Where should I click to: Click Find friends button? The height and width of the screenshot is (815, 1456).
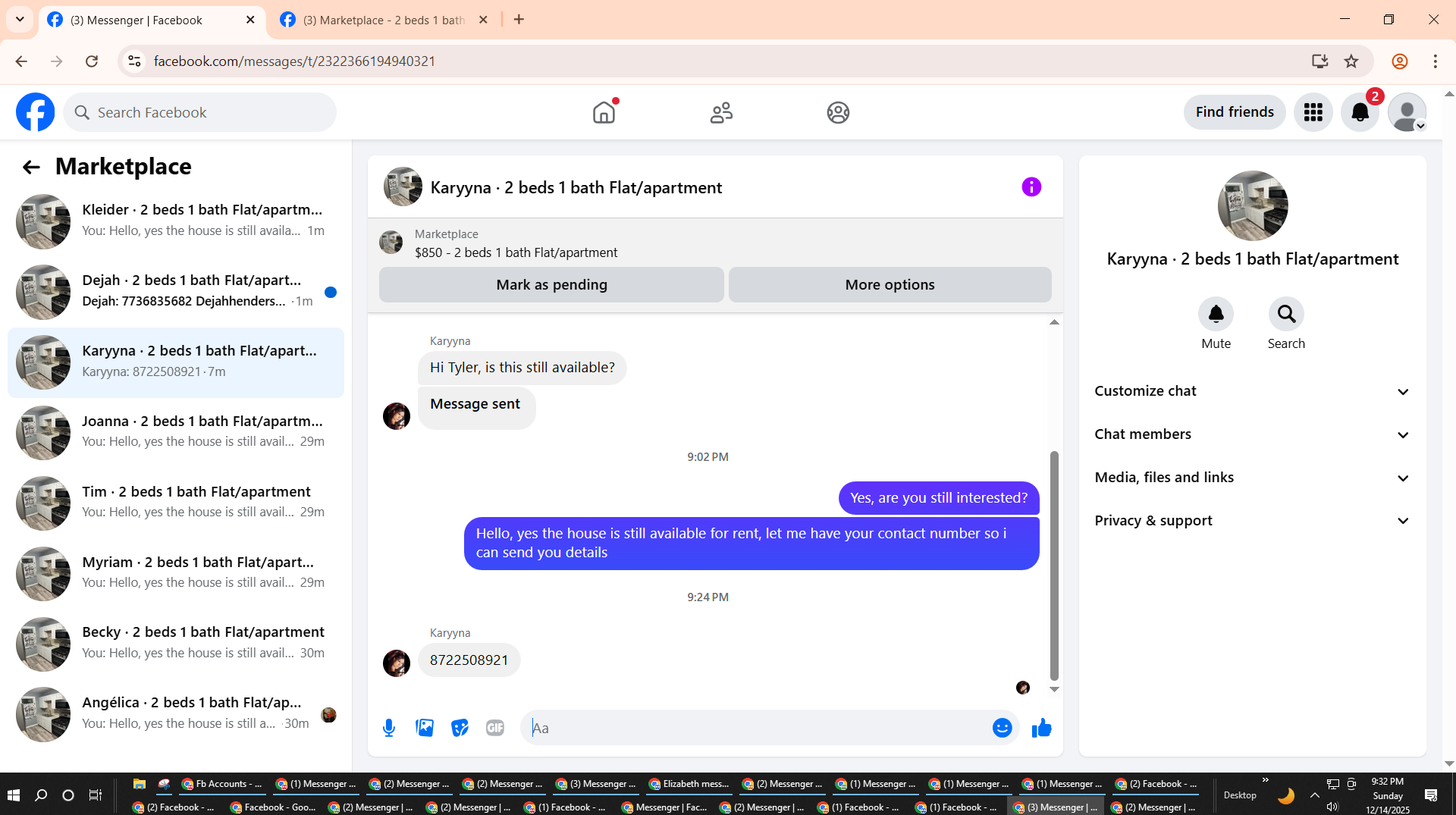1235,112
